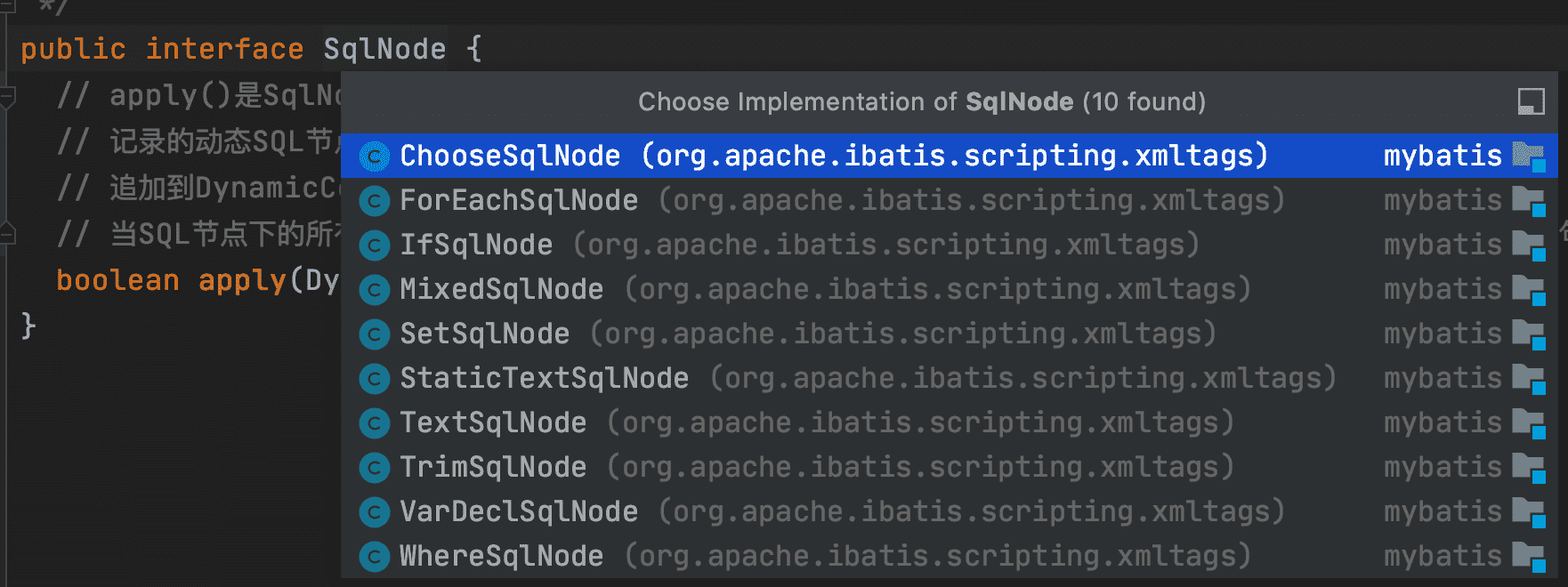Click the mybatis module folder icon for MixedSqlNode
The image size is (1568, 587).
(1529, 290)
